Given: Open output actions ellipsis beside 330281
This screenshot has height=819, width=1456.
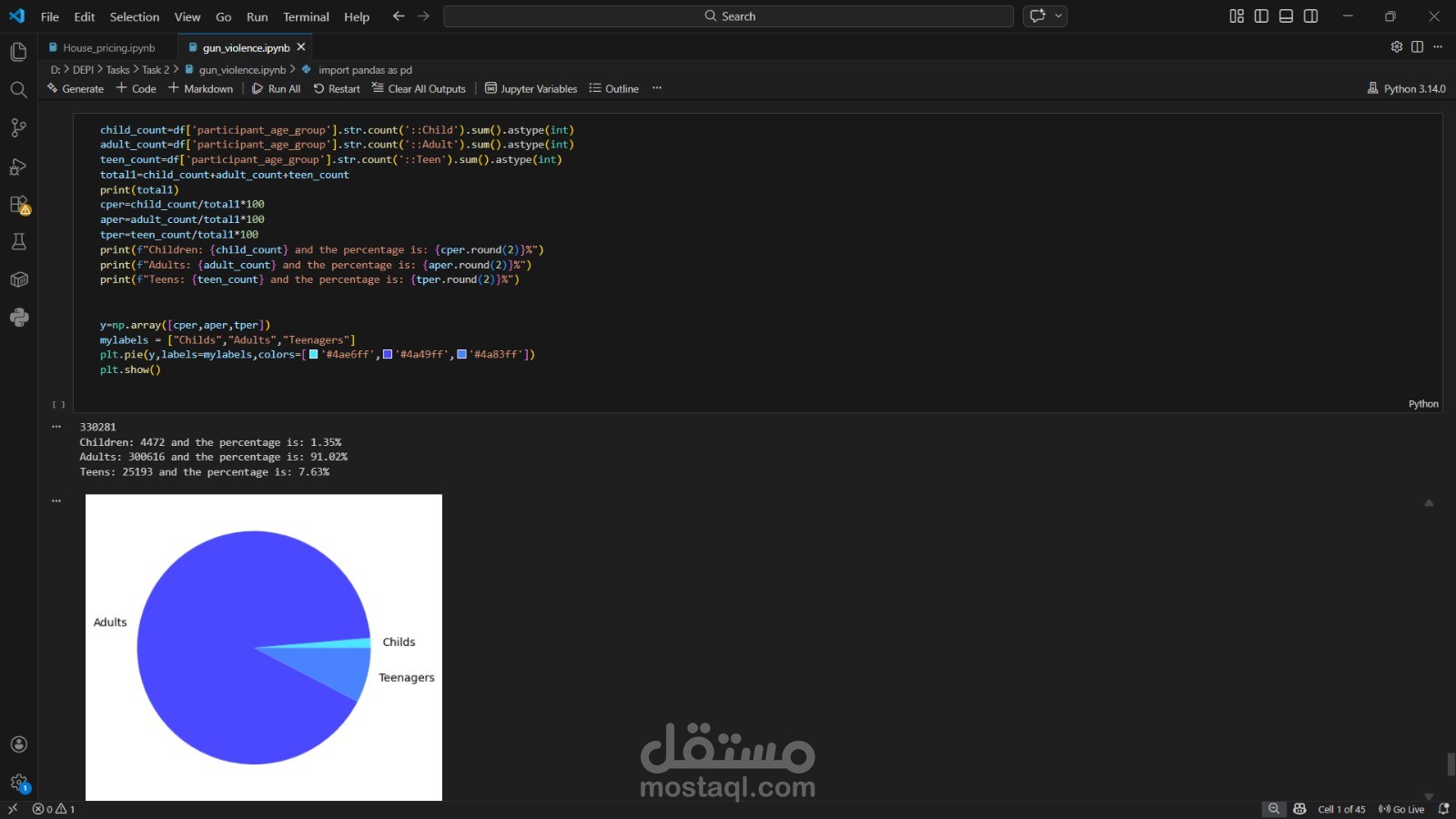Looking at the screenshot, I should tap(56, 426).
